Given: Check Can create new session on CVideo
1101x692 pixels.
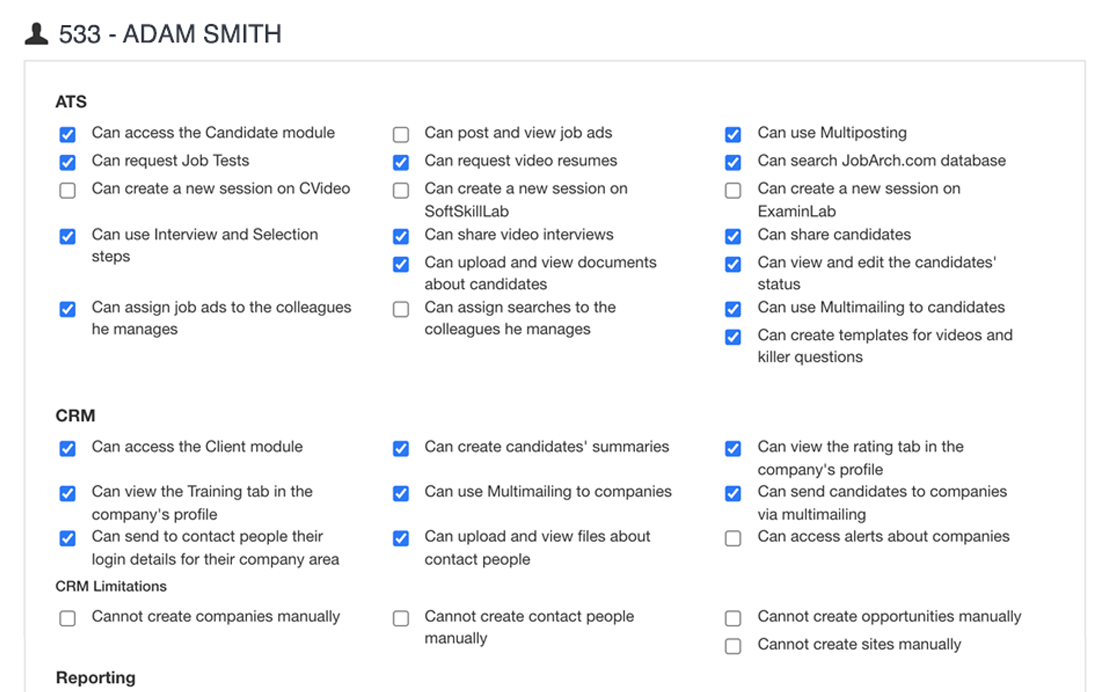Looking at the screenshot, I should click(68, 190).
